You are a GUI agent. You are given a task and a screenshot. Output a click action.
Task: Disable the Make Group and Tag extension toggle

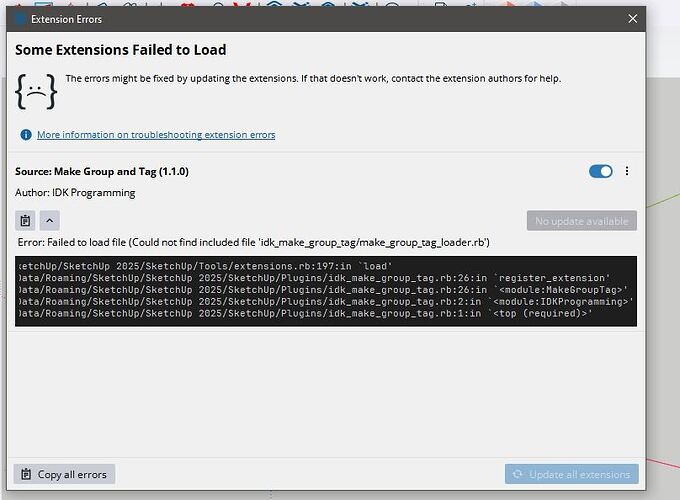(x=601, y=171)
